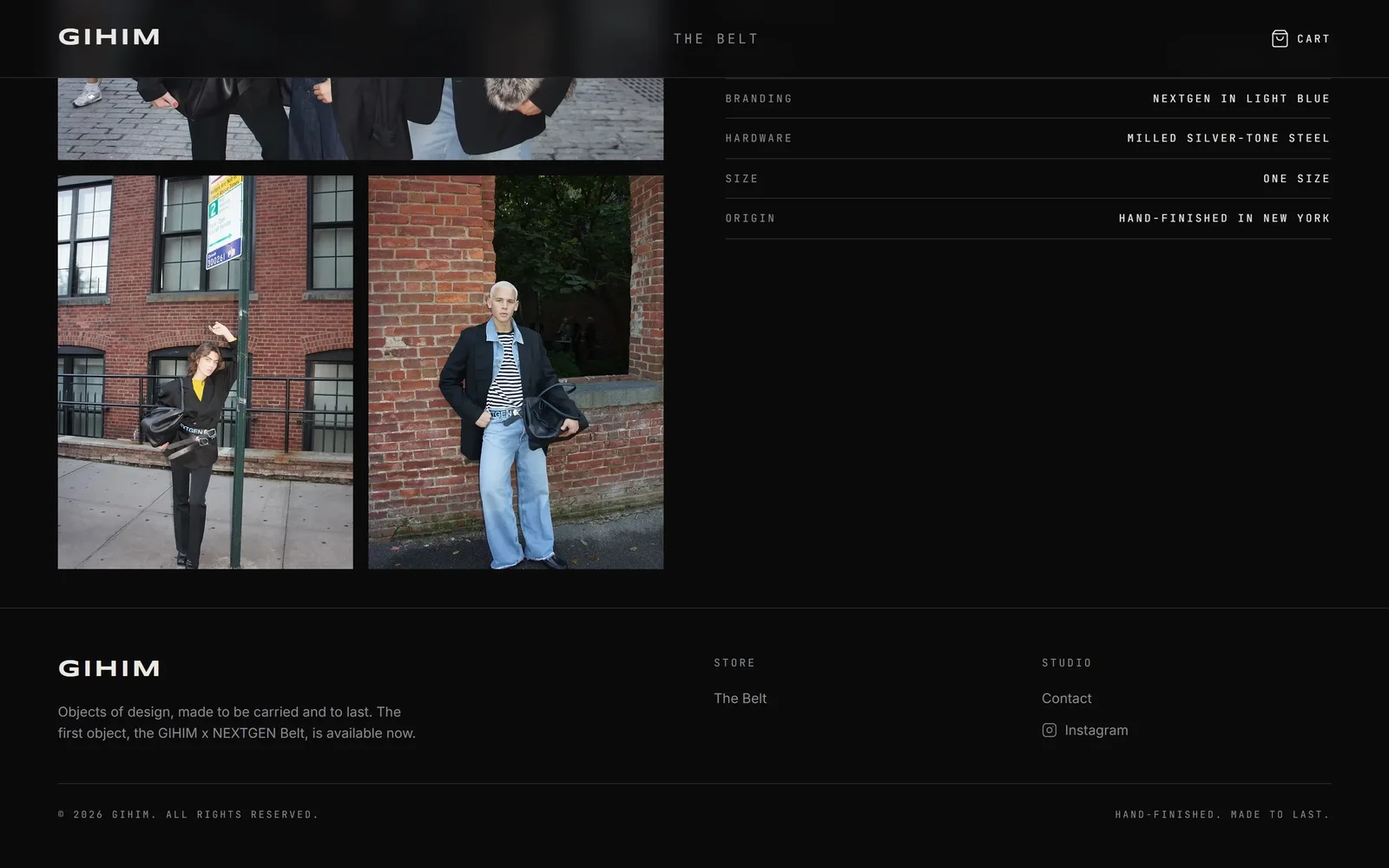Click the BRANDING specification row label
The width and height of the screenshot is (1389, 868).
point(759,98)
